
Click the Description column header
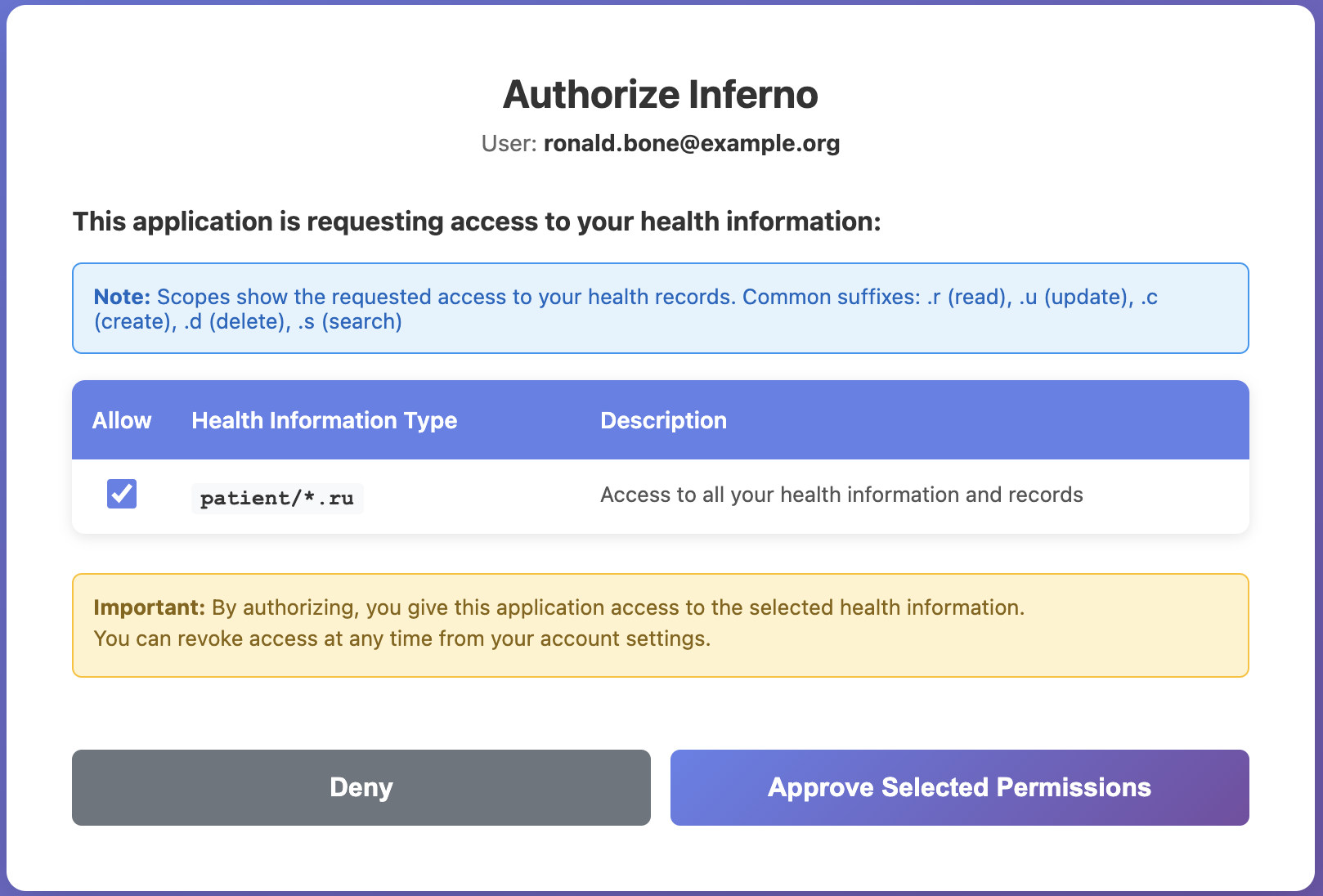[663, 420]
